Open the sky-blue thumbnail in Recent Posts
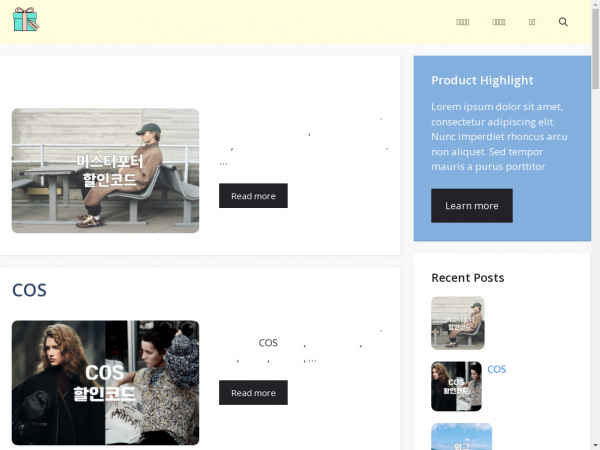 461,437
